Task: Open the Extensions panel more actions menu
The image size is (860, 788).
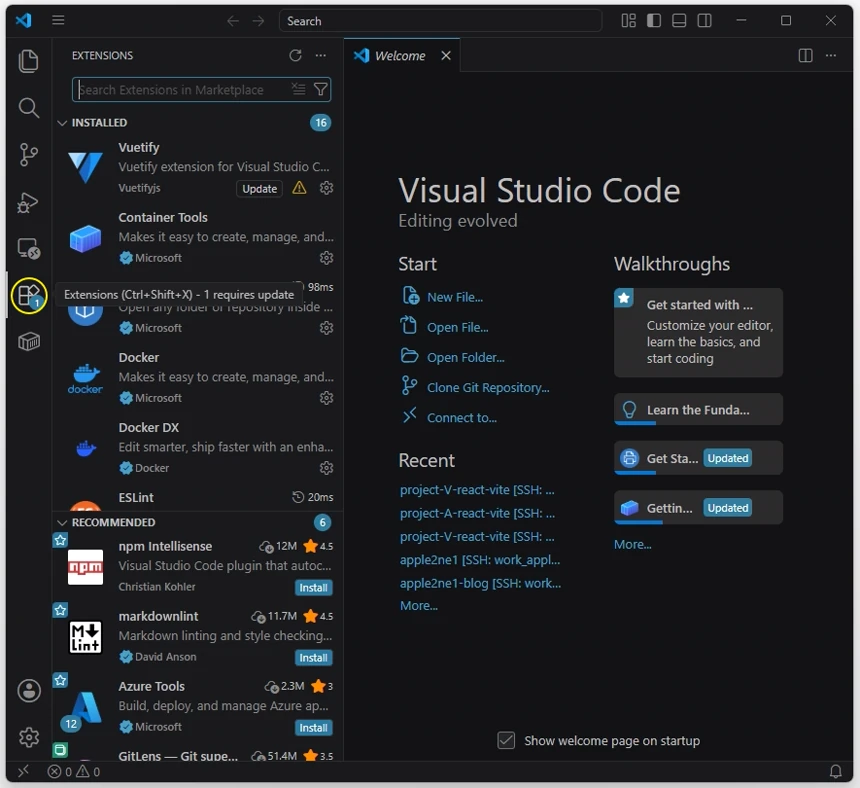Action: 321,55
